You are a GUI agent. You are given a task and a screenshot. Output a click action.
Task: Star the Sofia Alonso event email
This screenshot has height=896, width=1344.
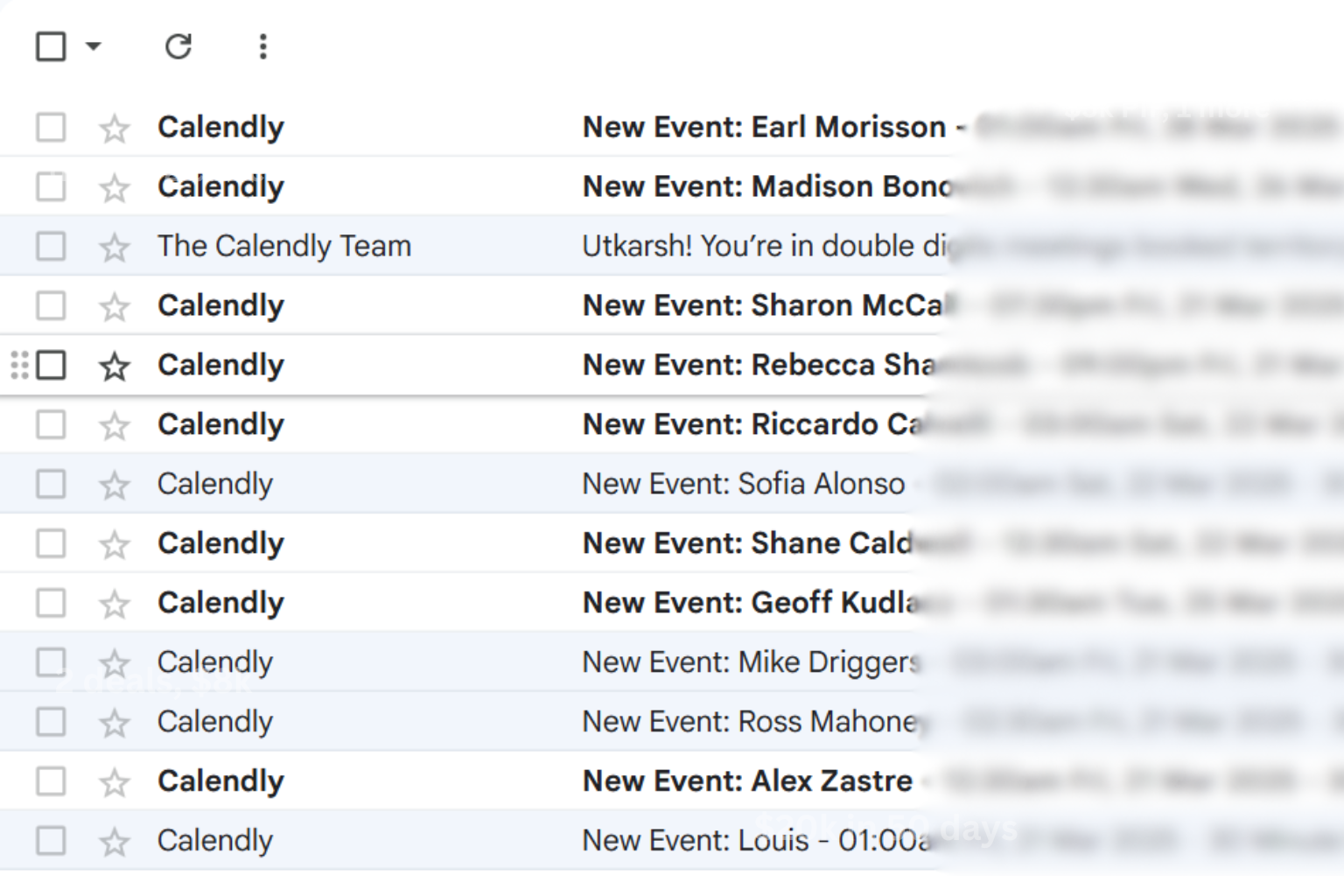click(115, 486)
